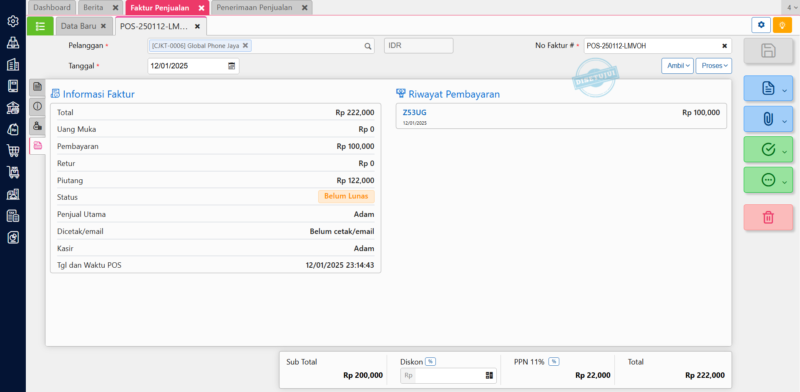Close the Data Baru sub-tab
Viewport: 800px width, 392px height.
[x=103, y=26]
